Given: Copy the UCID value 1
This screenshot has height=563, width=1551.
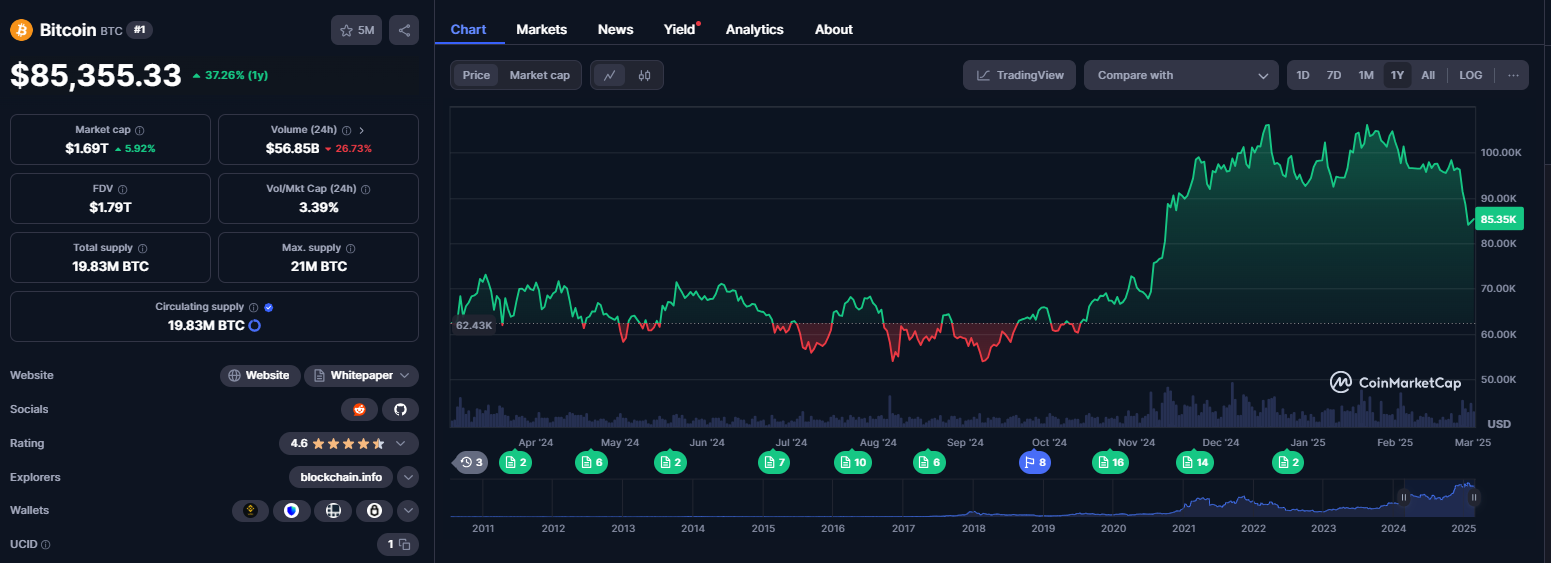Looking at the screenshot, I should tap(404, 545).
